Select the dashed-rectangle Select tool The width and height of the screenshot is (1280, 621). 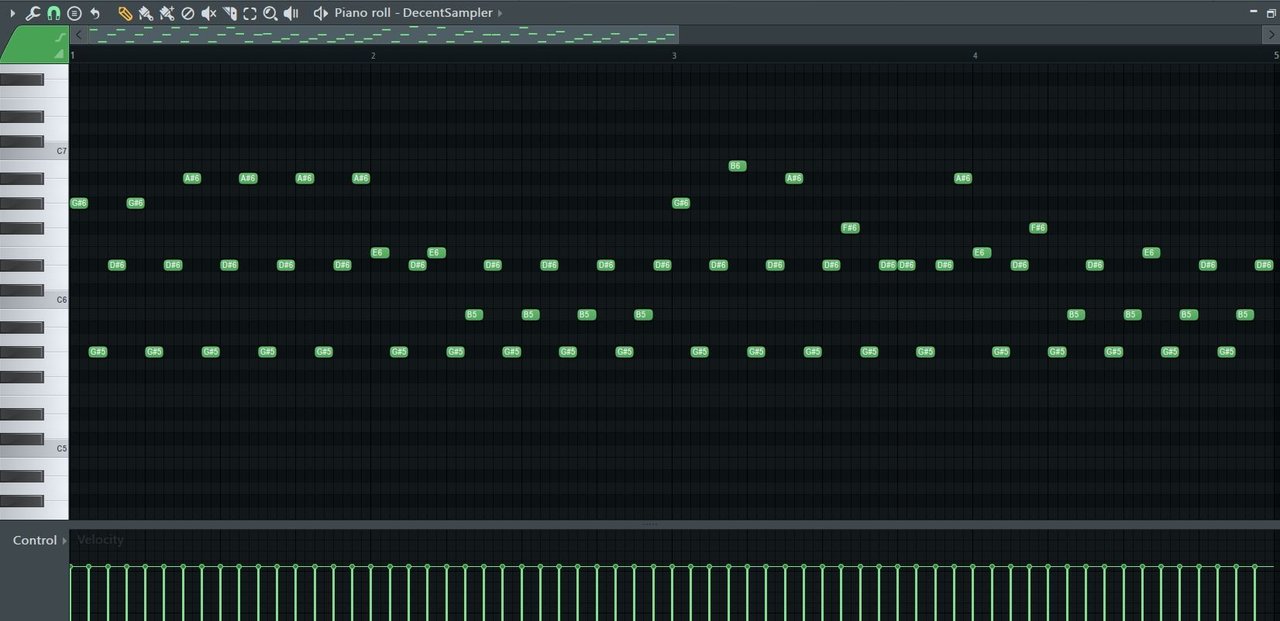(x=250, y=13)
